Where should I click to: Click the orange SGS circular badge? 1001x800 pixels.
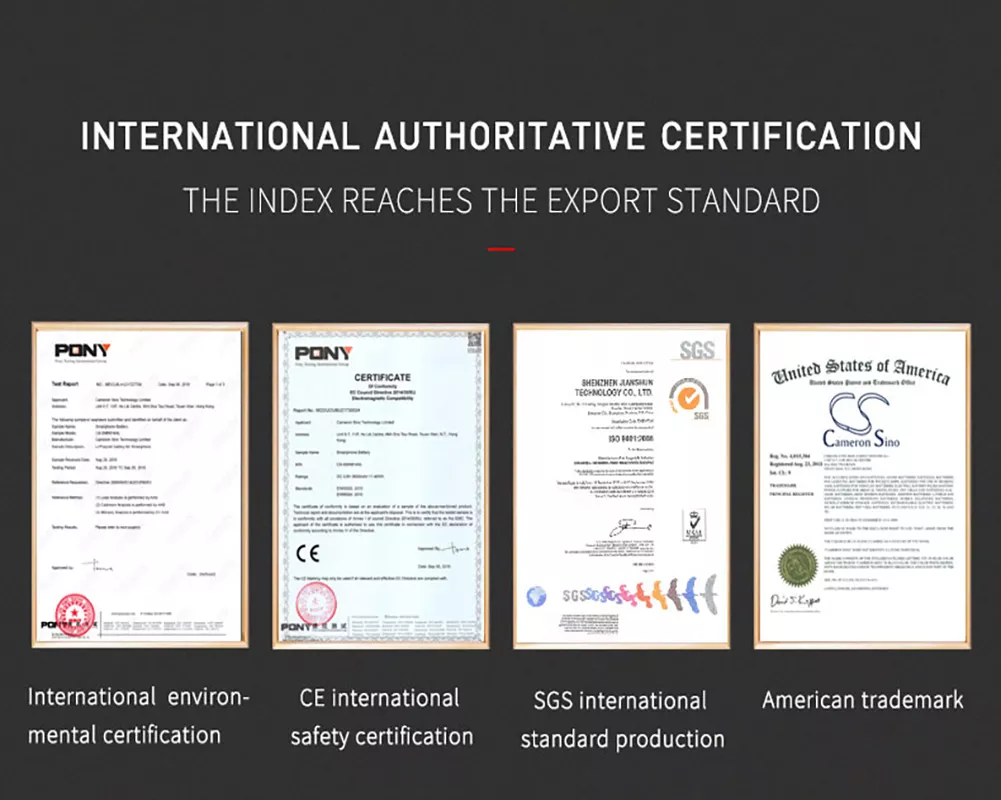tap(688, 395)
